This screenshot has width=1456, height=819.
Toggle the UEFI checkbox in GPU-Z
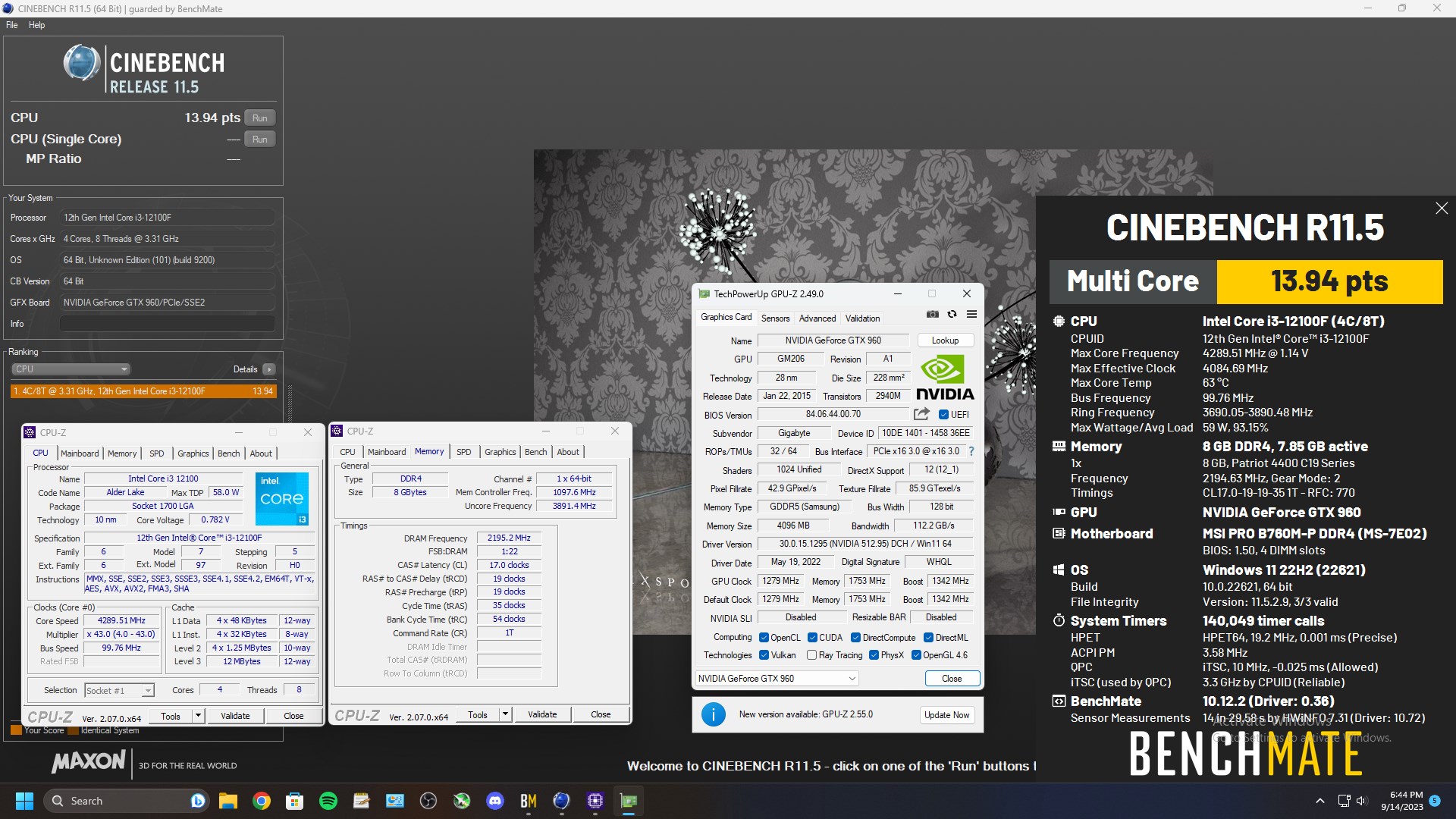[x=943, y=415]
